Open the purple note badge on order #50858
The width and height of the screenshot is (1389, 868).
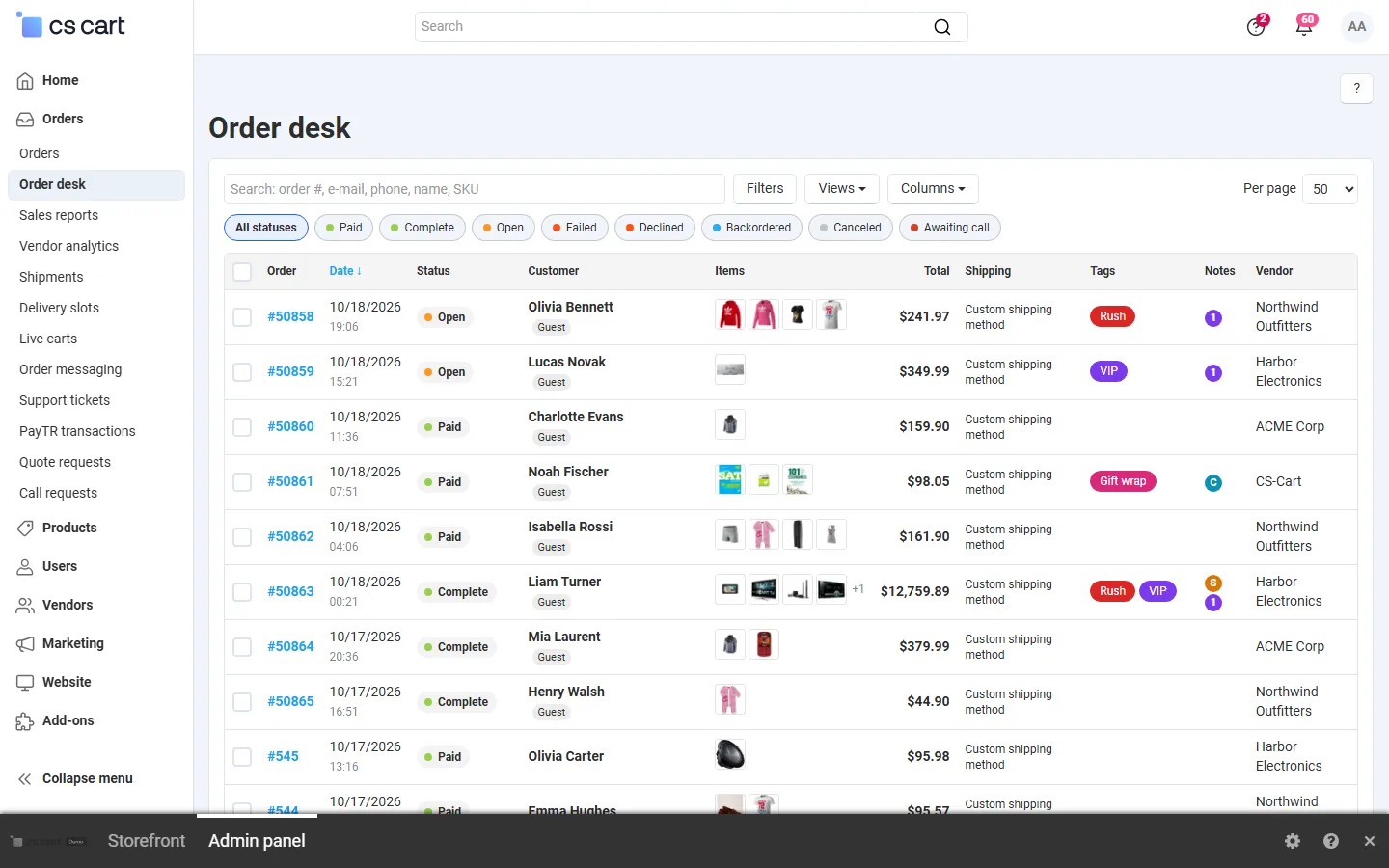click(x=1213, y=317)
